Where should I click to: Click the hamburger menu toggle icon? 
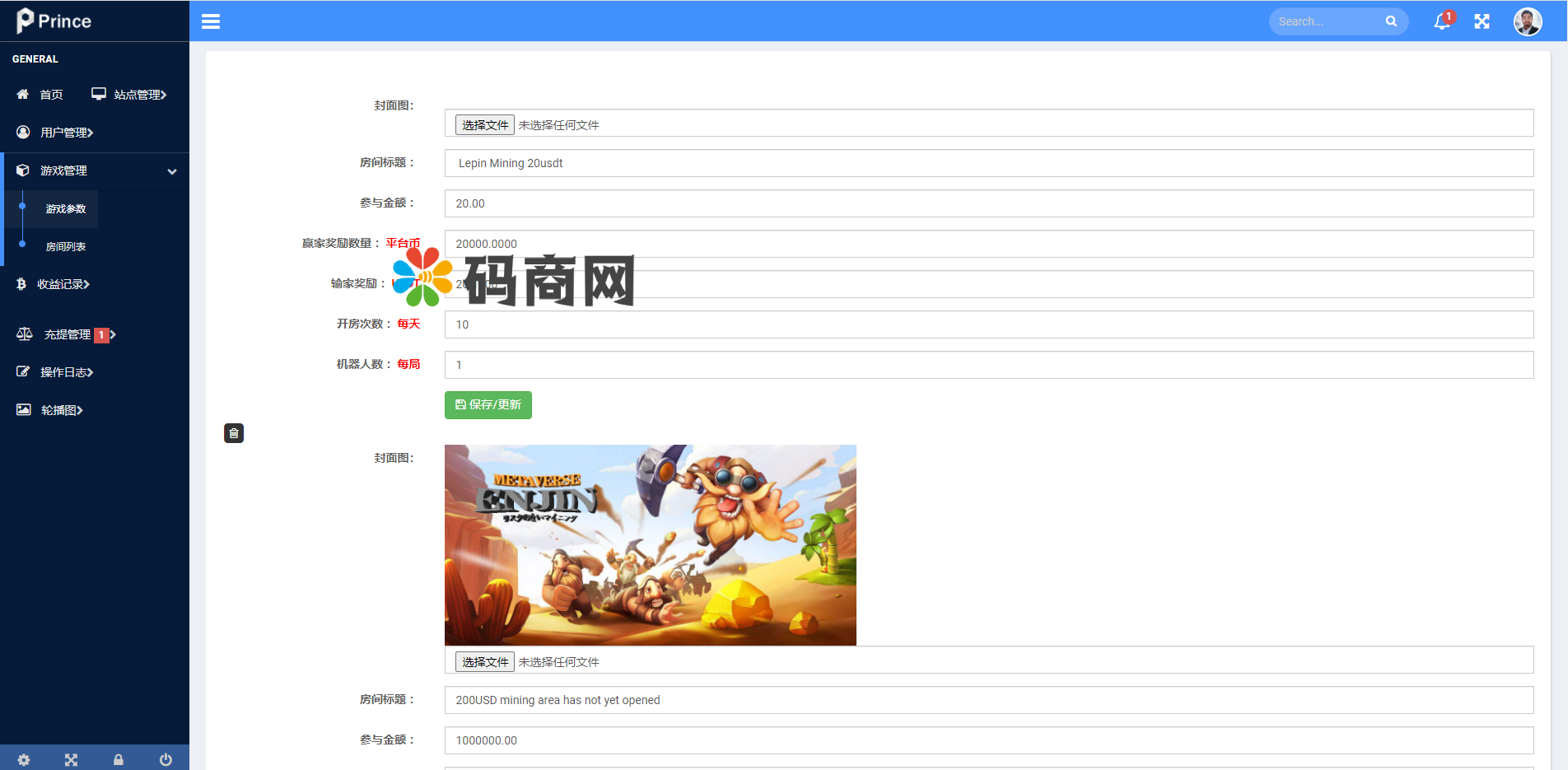[211, 21]
